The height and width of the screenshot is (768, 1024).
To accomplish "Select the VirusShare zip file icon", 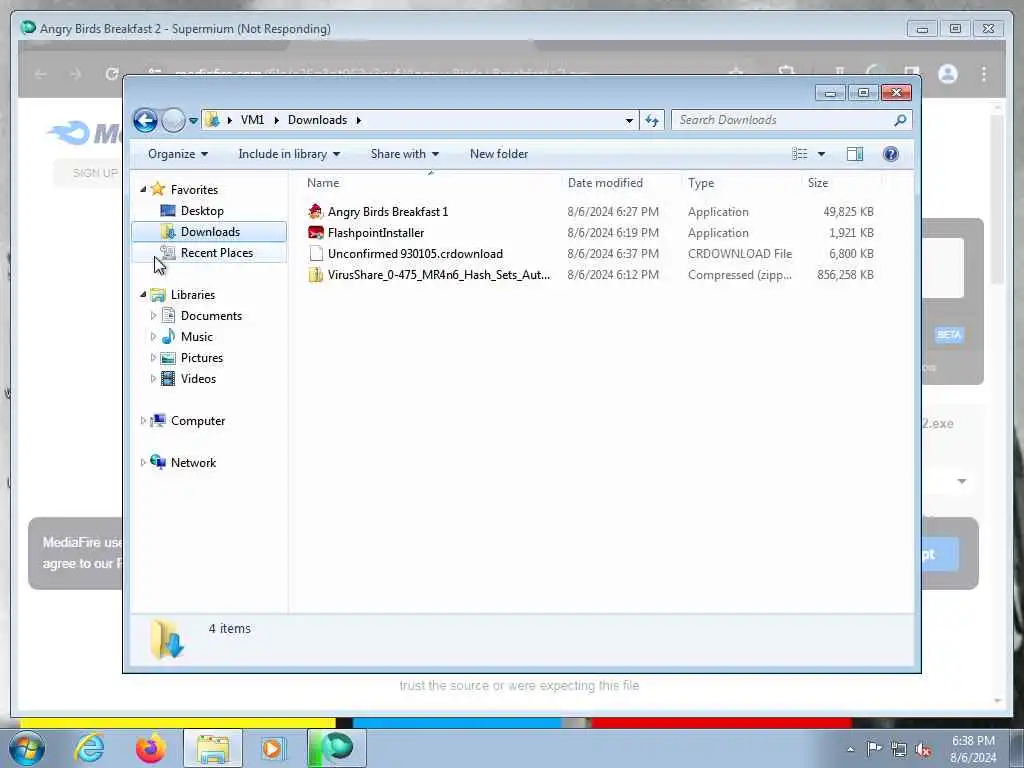I will pos(315,275).
